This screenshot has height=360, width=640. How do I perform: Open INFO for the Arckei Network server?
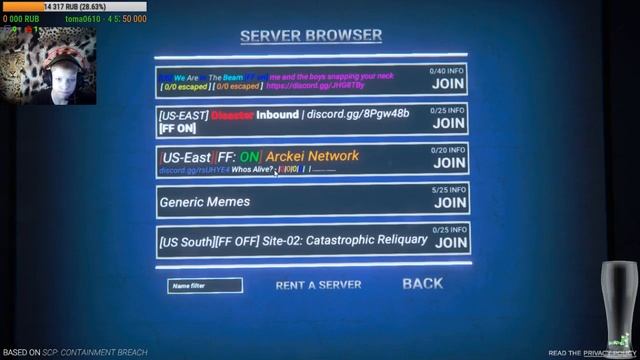click(x=457, y=150)
